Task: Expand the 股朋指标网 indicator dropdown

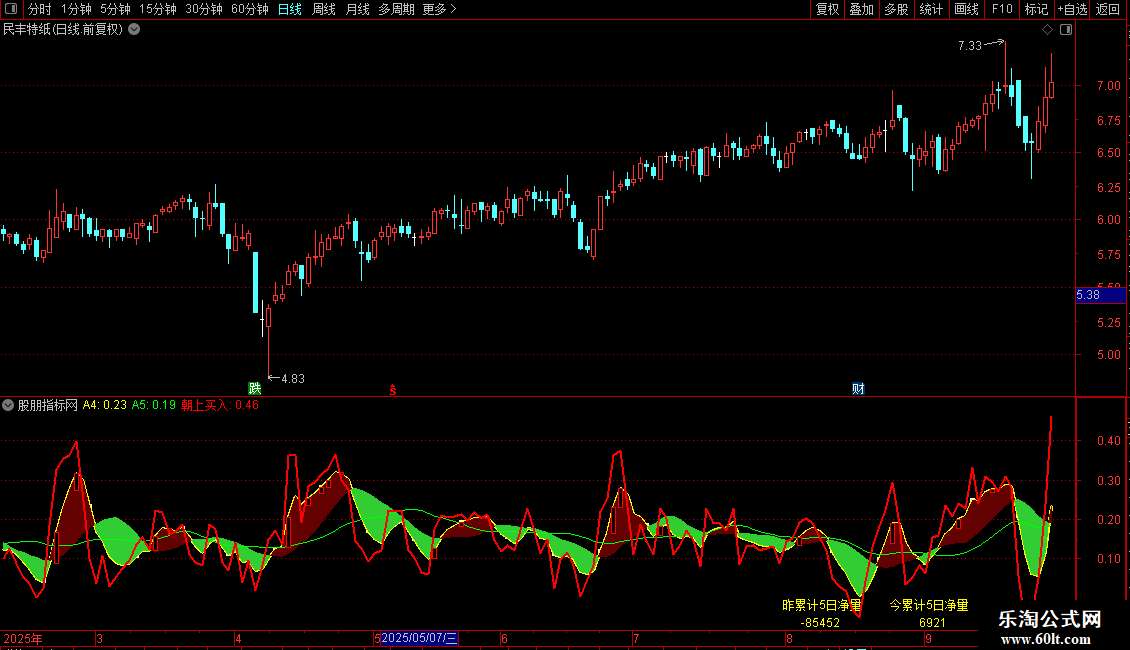Action: (x=8, y=405)
